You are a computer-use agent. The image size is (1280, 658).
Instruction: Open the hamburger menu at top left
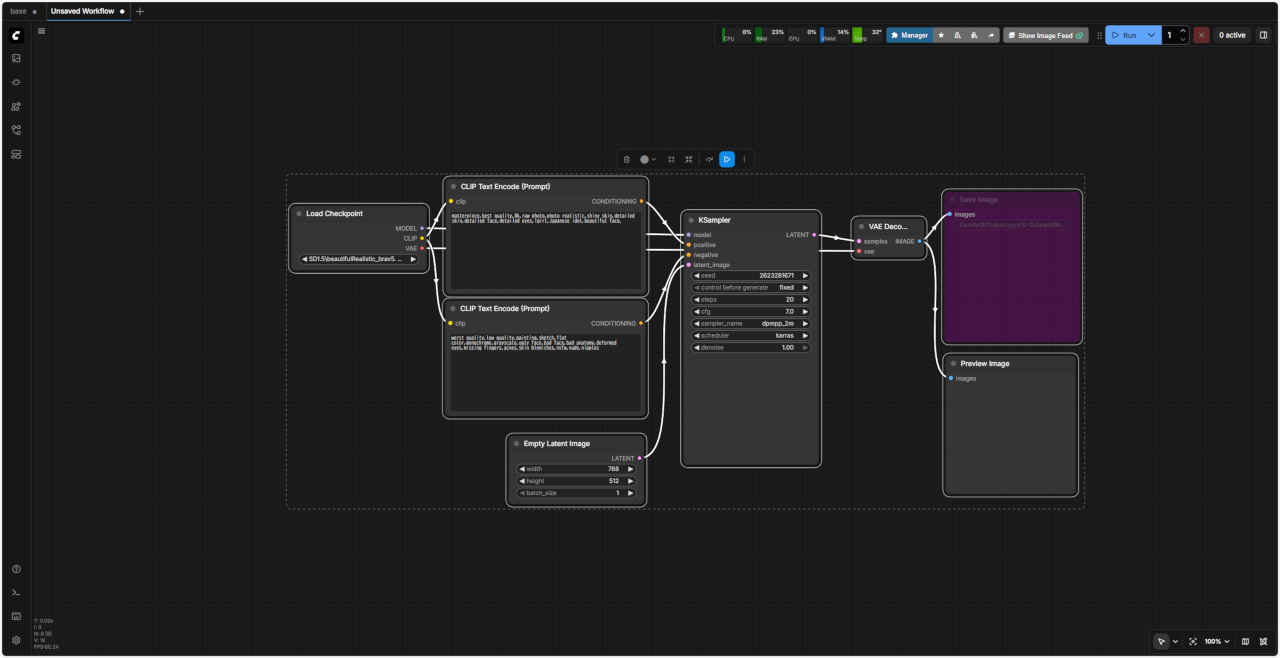[41, 31]
